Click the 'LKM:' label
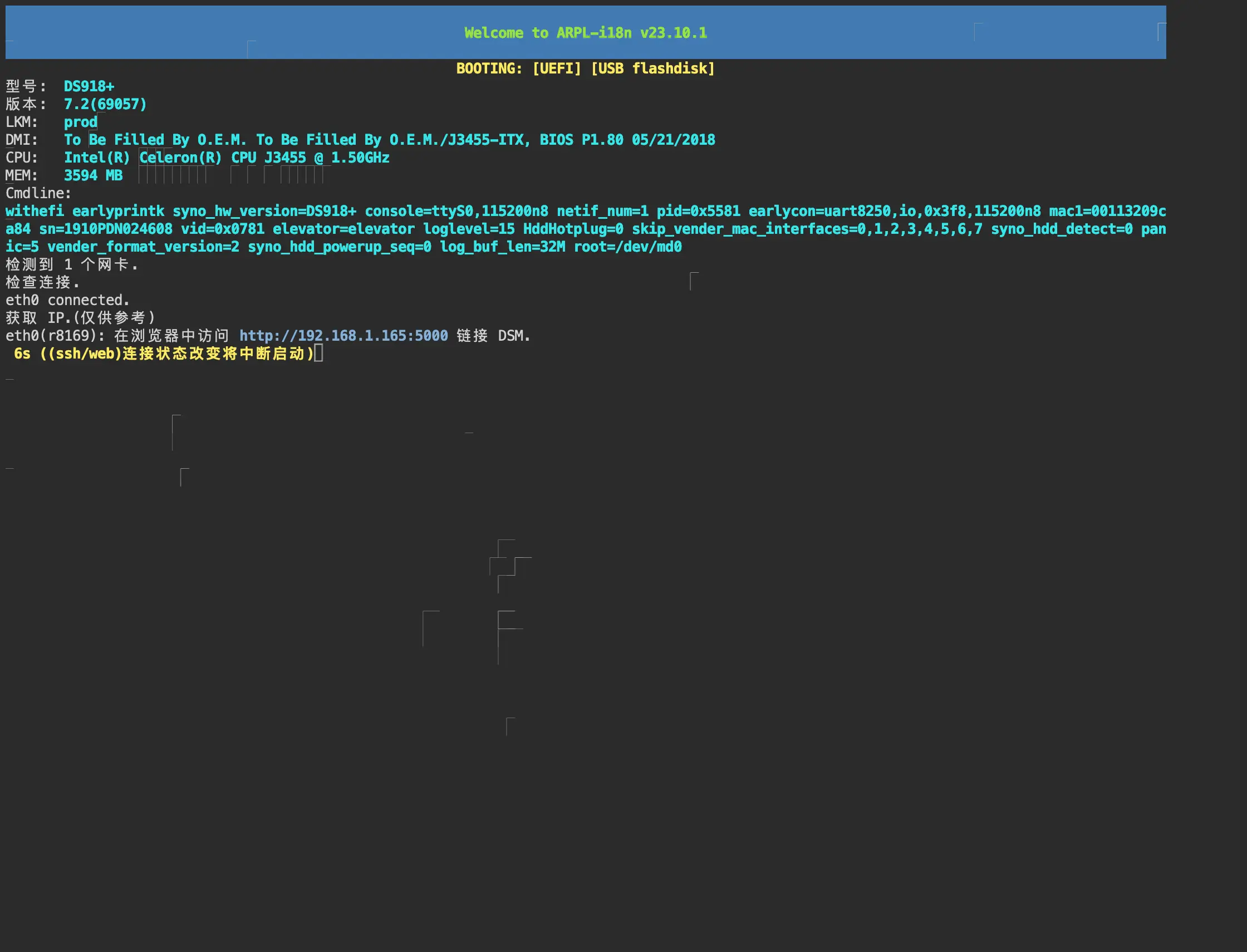This screenshot has height=952, width=1247. [22, 122]
